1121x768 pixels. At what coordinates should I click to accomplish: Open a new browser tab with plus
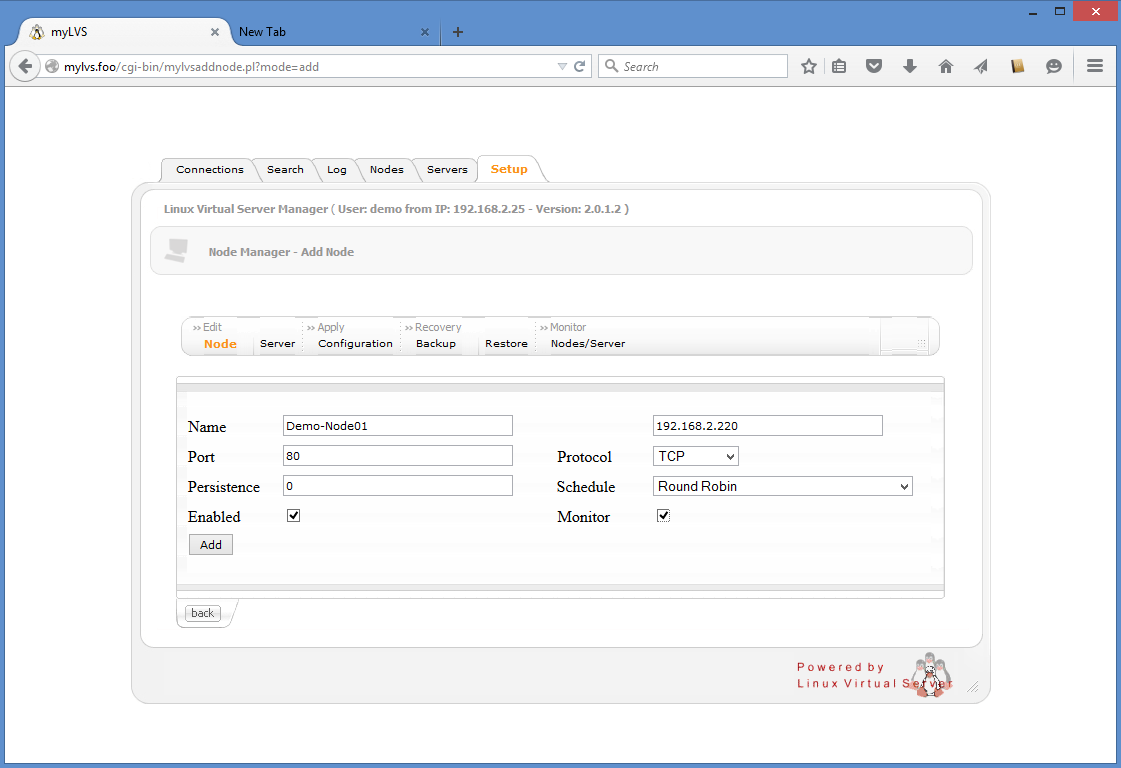[x=458, y=32]
